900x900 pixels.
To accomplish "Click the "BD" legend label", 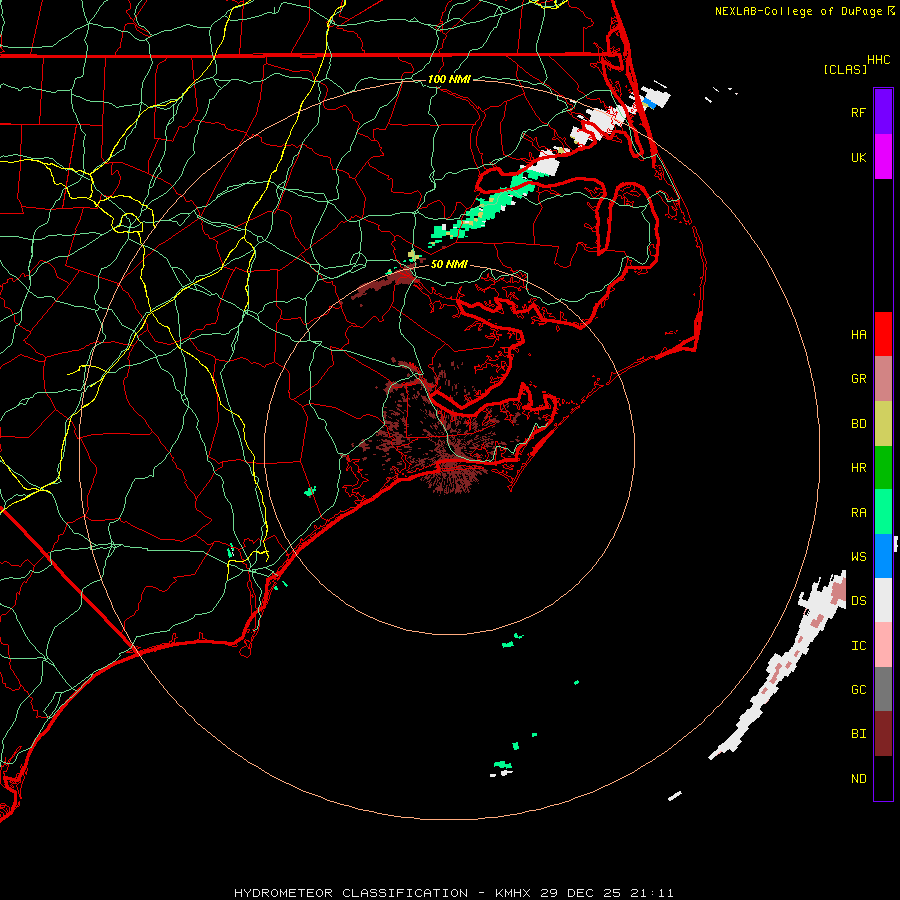I will 858,424.
